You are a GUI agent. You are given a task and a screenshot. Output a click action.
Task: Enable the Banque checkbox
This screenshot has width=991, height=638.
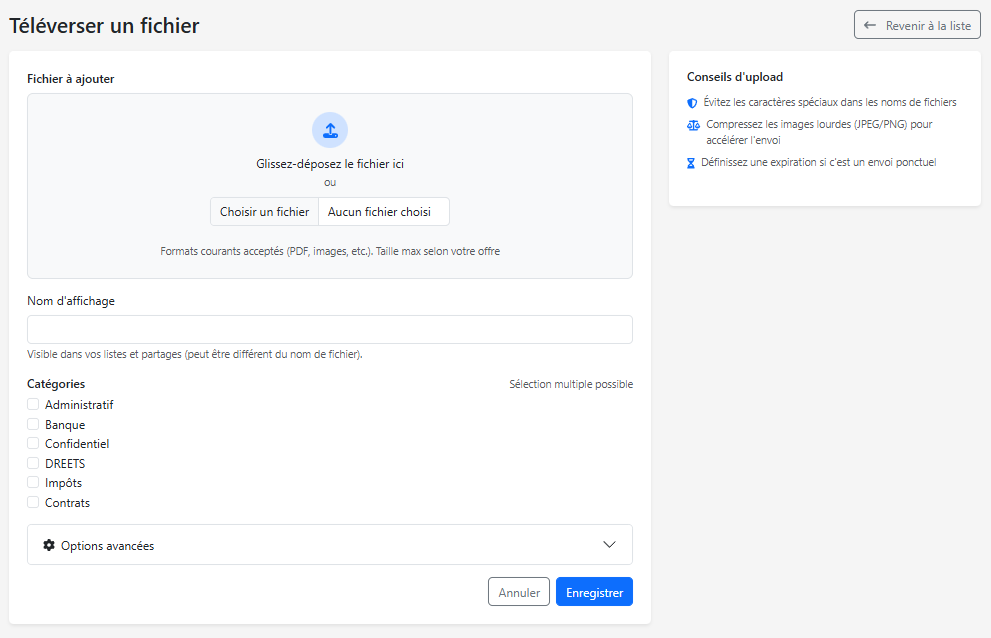click(x=33, y=424)
